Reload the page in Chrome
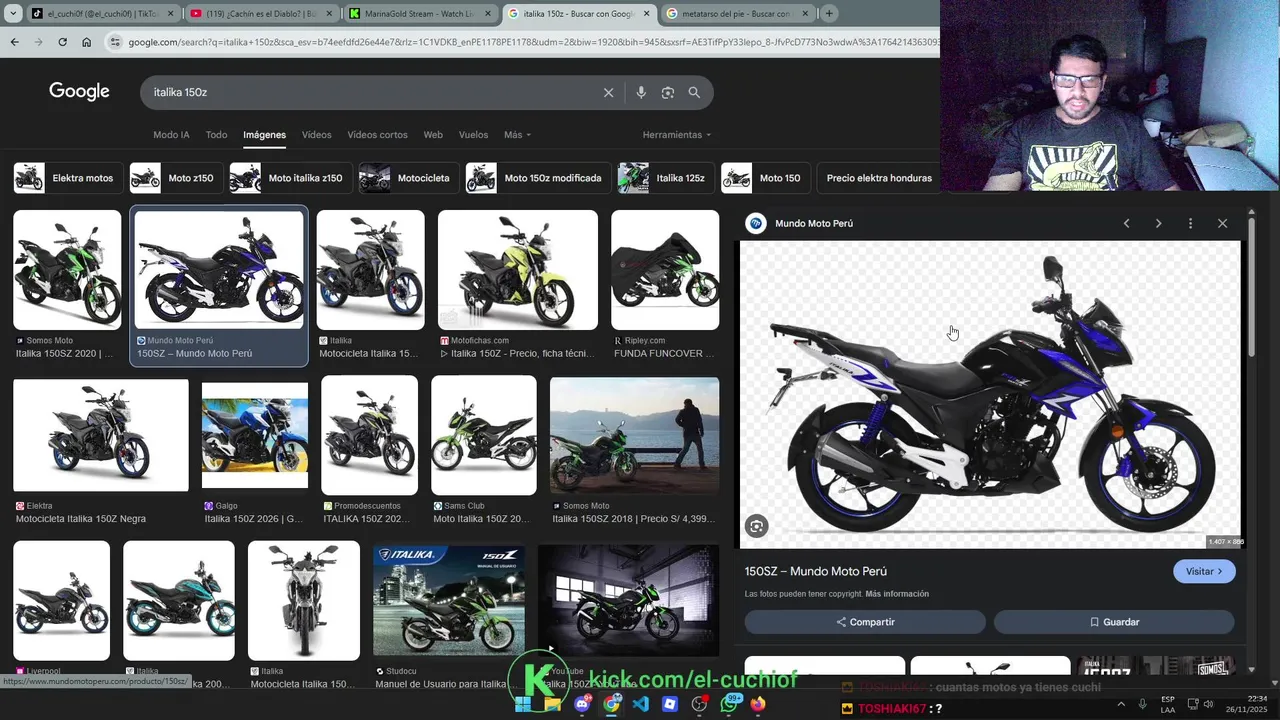 62,42
